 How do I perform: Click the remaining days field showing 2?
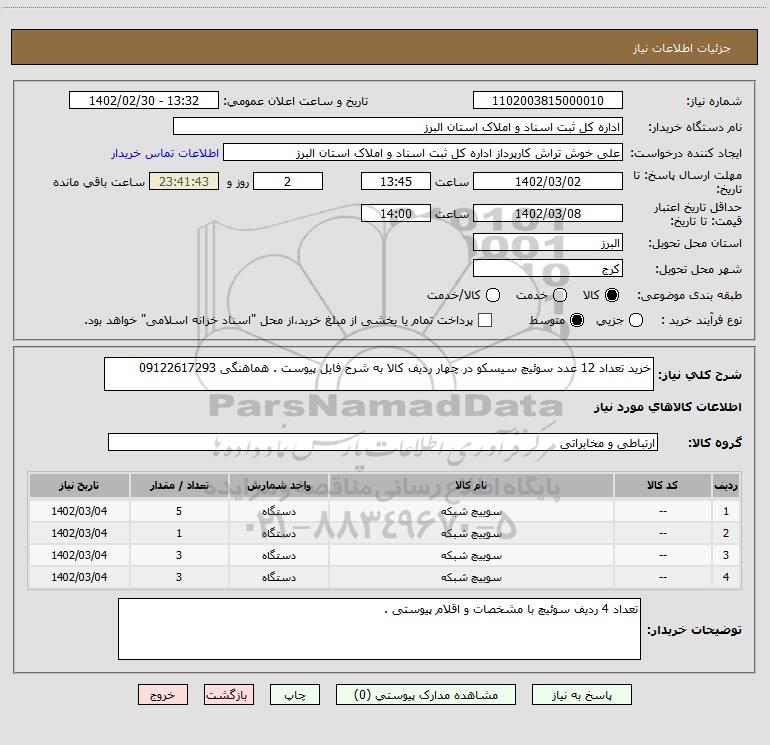[x=288, y=181]
